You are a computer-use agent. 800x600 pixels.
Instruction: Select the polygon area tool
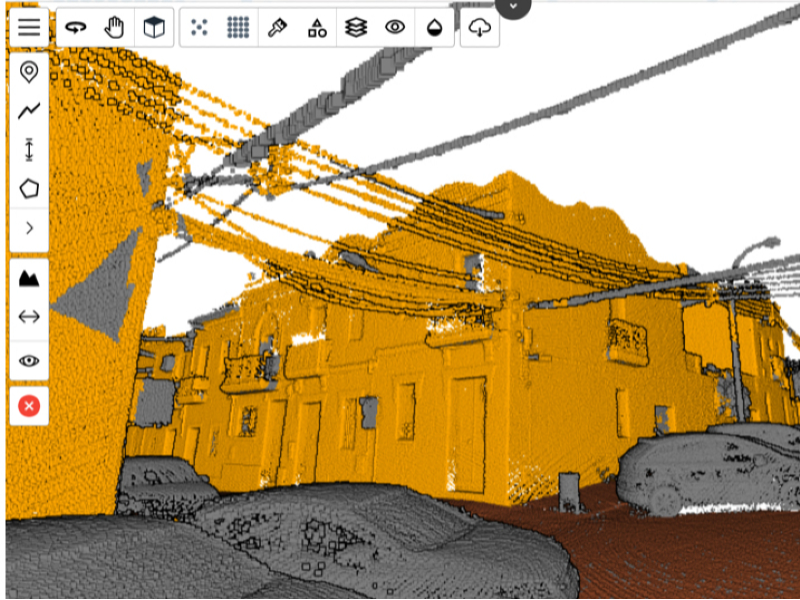[x=29, y=188]
